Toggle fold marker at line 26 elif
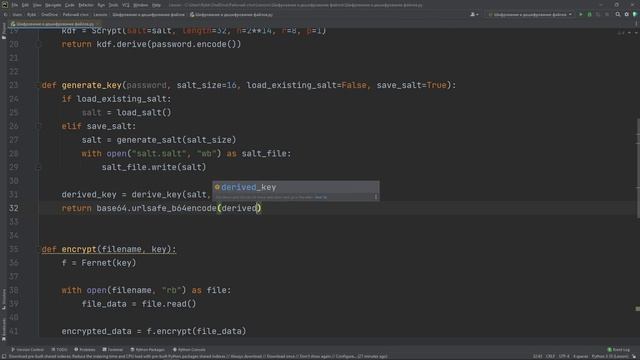 [38, 126]
